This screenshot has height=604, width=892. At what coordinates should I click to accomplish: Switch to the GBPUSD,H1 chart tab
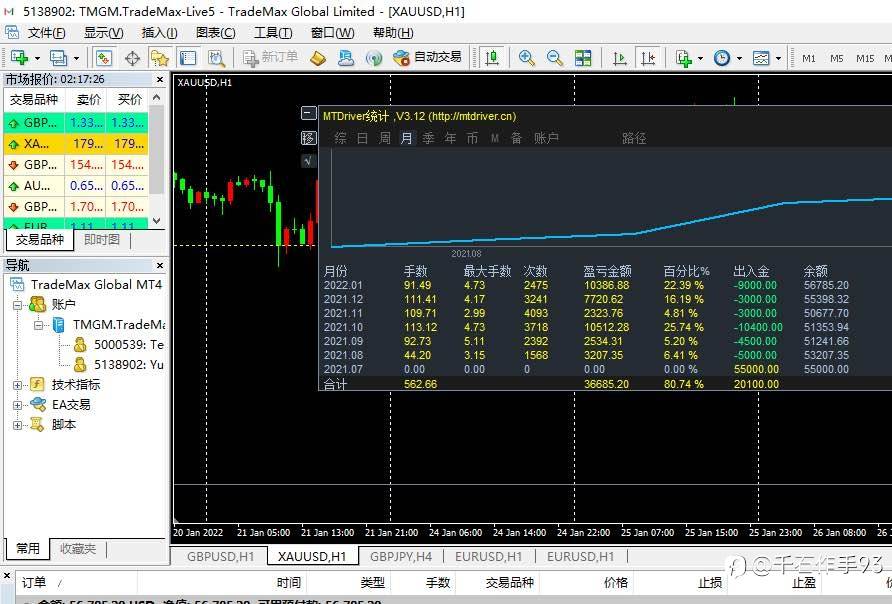click(x=221, y=557)
